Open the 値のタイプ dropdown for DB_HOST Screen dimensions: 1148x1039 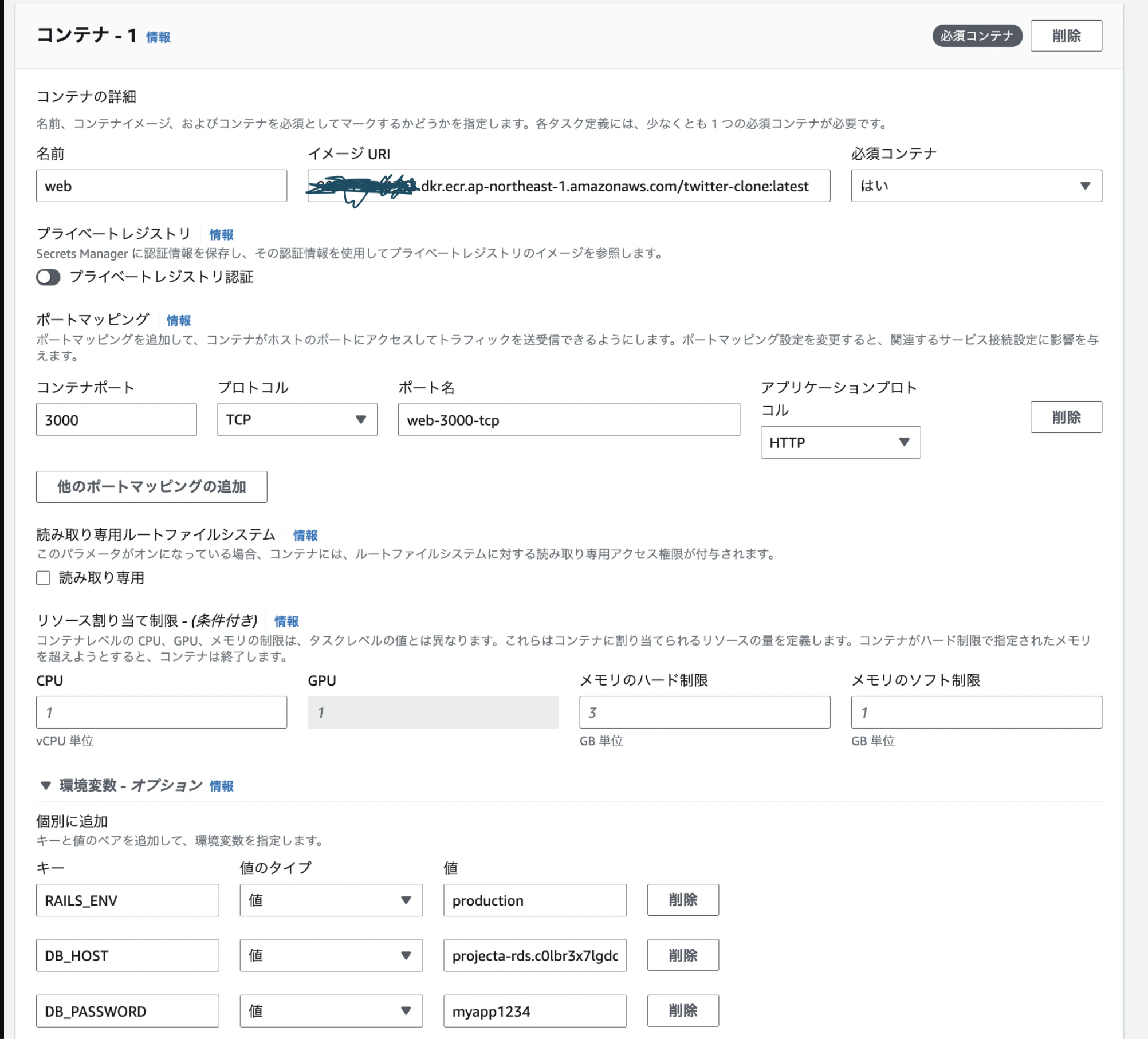click(331, 955)
